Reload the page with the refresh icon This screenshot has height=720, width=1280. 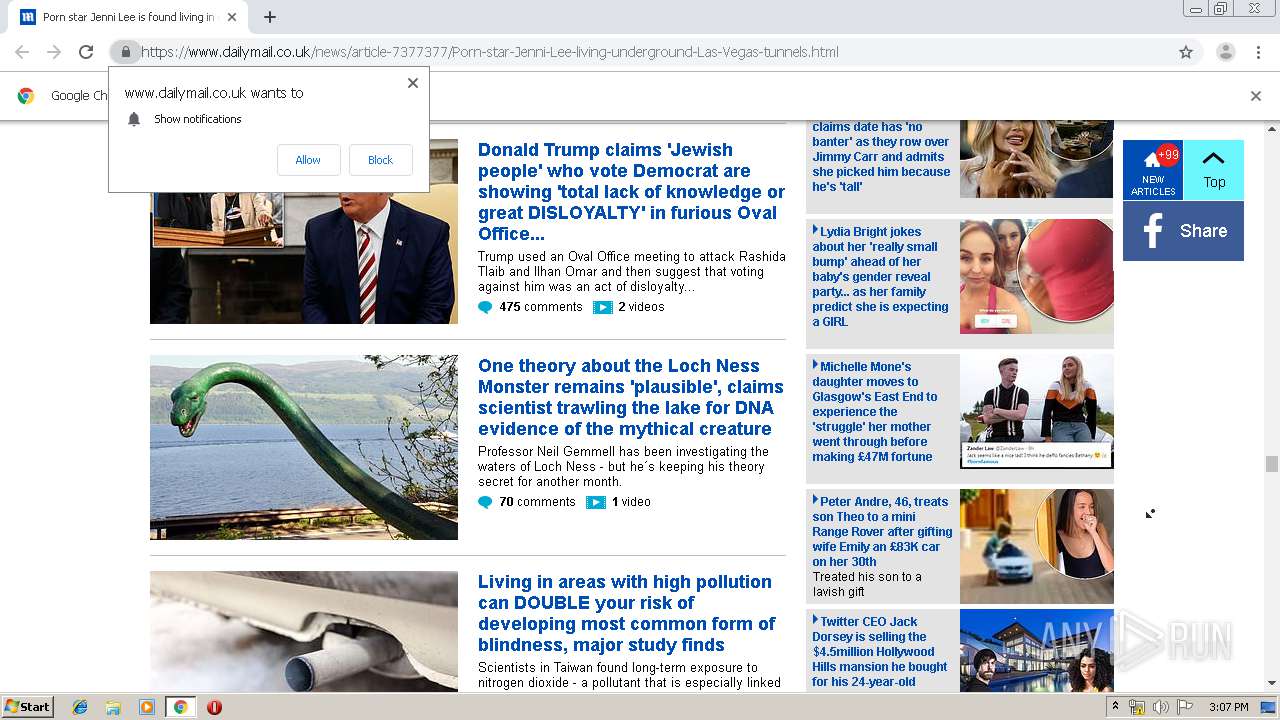(86, 52)
